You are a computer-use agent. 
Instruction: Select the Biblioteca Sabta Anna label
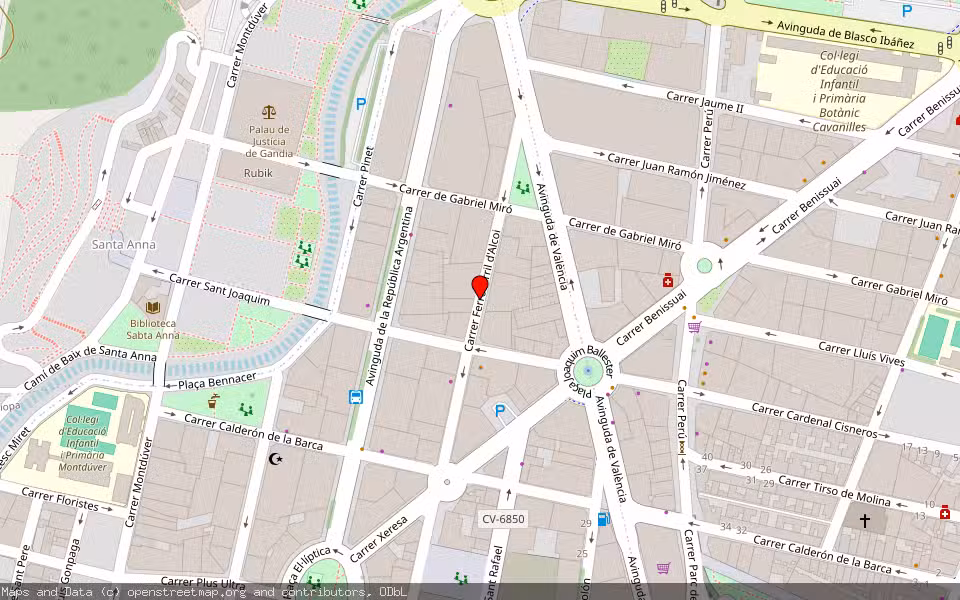click(x=152, y=329)
